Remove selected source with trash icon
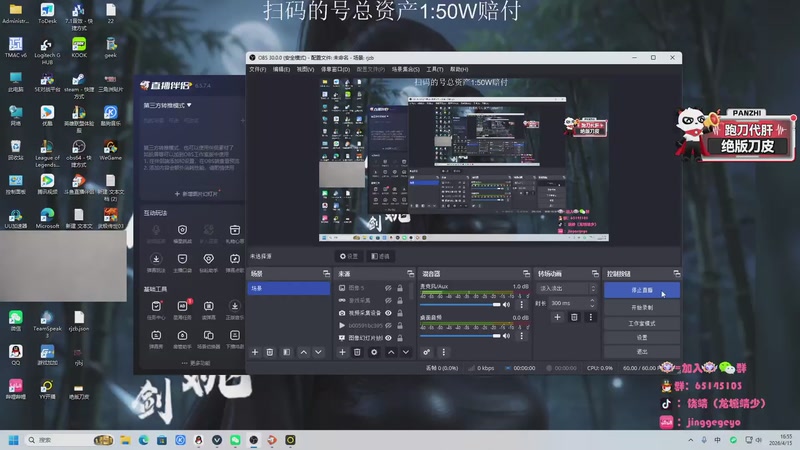The height and width of the screenshot is (450, 800). point(357,352)
